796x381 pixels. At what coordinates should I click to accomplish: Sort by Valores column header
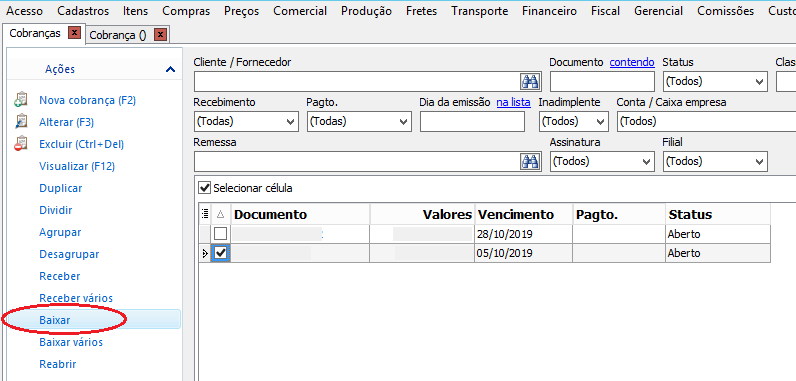[x=422, y=215]
